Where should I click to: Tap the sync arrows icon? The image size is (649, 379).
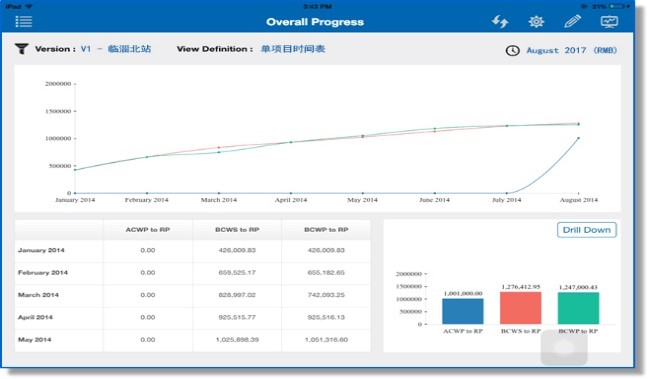(x=500, y=22)
